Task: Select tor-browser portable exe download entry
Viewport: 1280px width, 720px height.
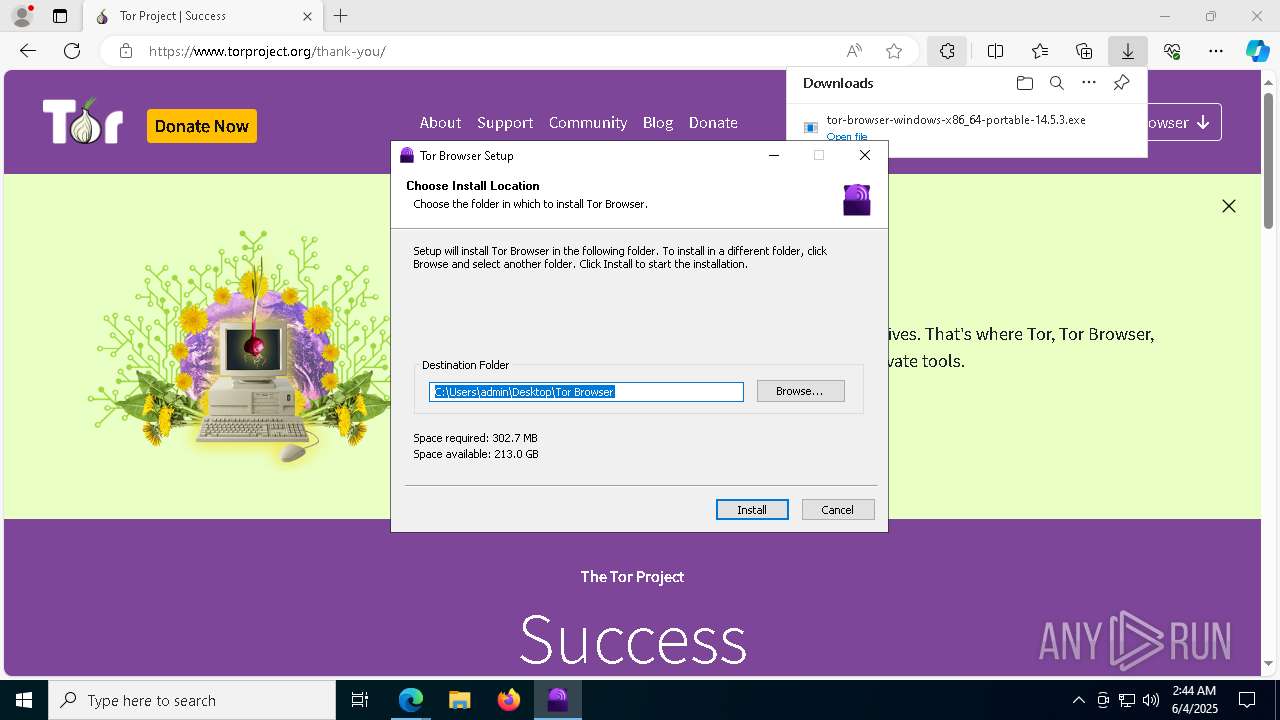Action: click(x=956, y=120)
